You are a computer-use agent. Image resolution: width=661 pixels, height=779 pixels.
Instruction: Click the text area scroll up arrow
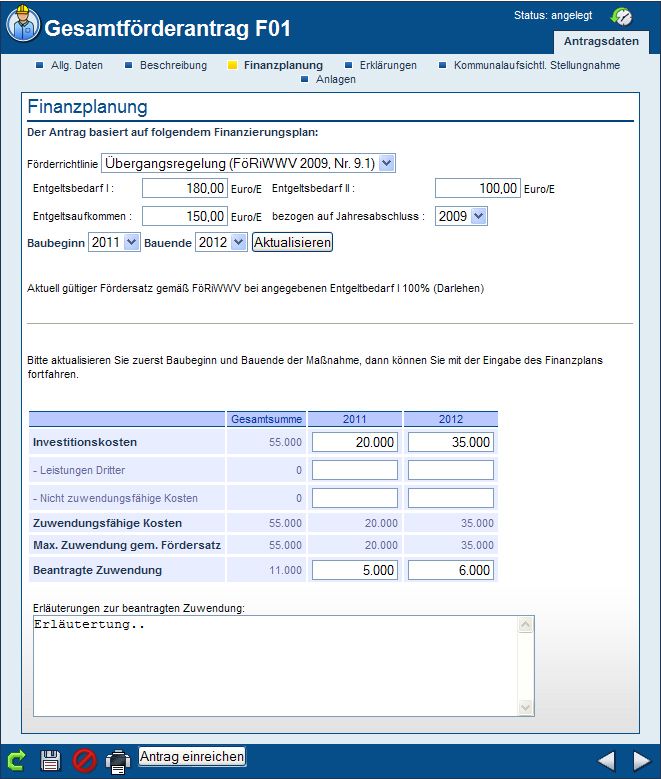525,625
